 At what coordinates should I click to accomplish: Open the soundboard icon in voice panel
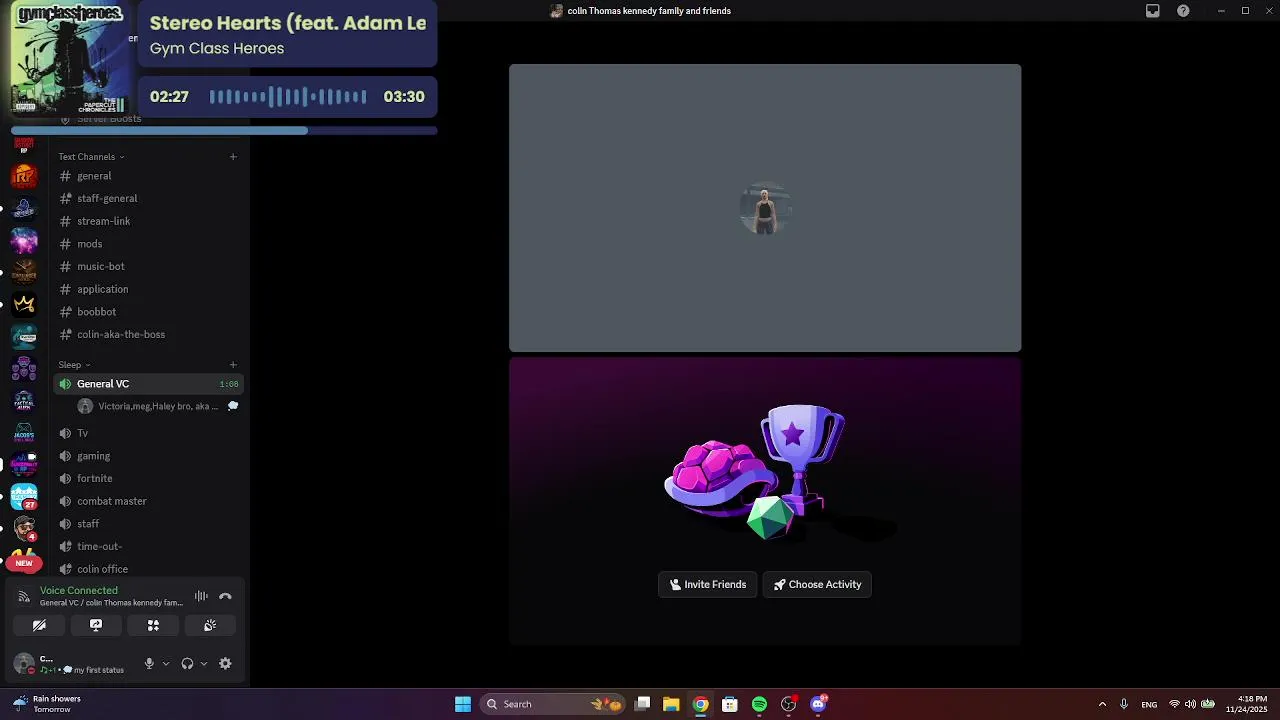point(210,625)
